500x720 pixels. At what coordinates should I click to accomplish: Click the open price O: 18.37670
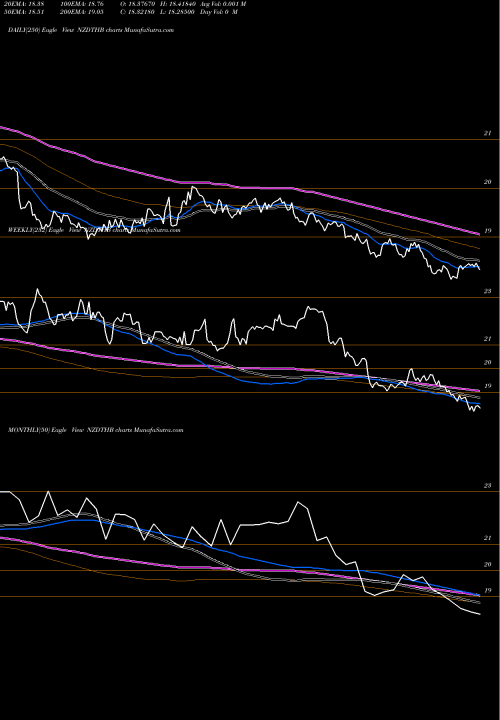[x=137, y=4]
